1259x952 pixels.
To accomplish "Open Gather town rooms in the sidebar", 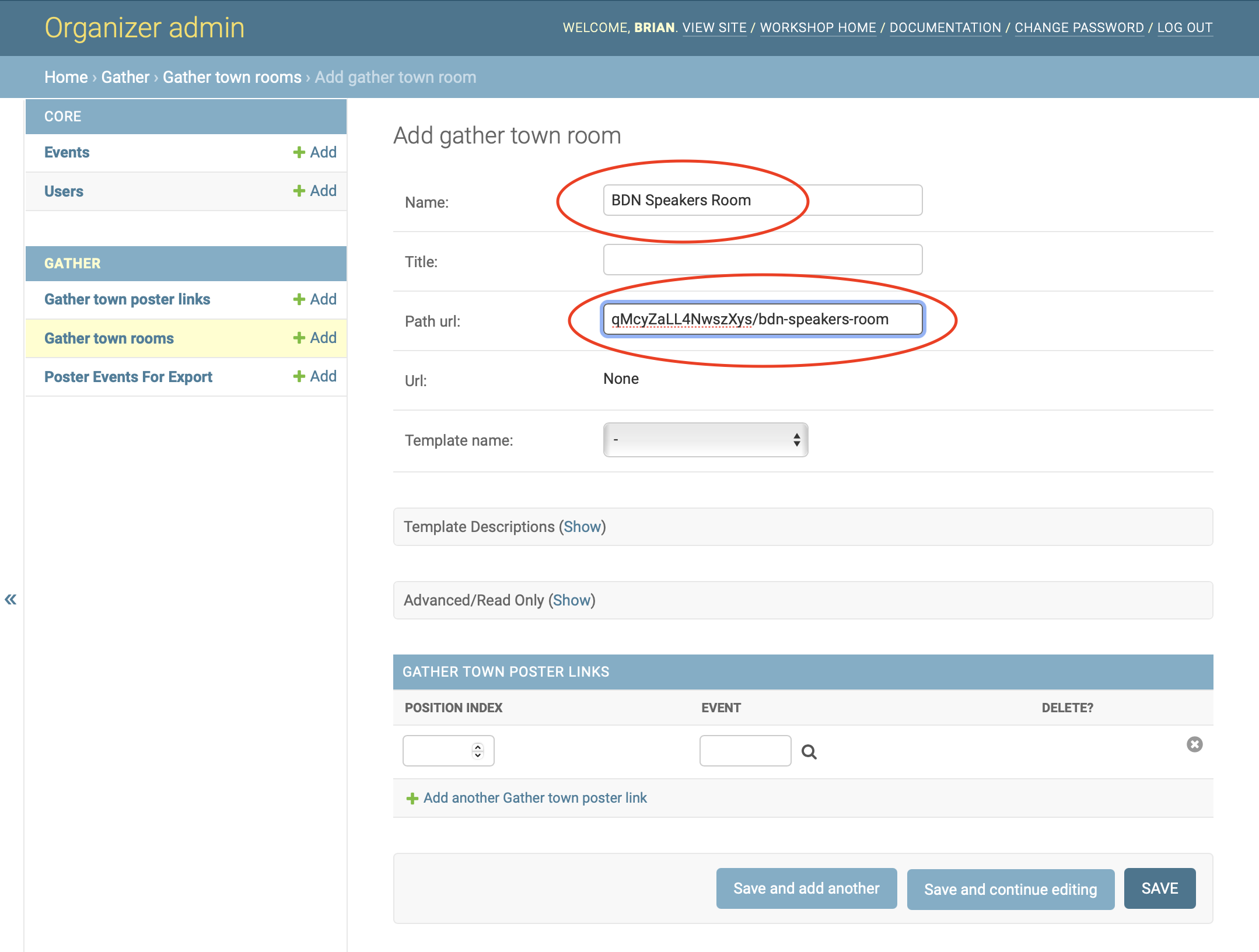I will point(109,338).
